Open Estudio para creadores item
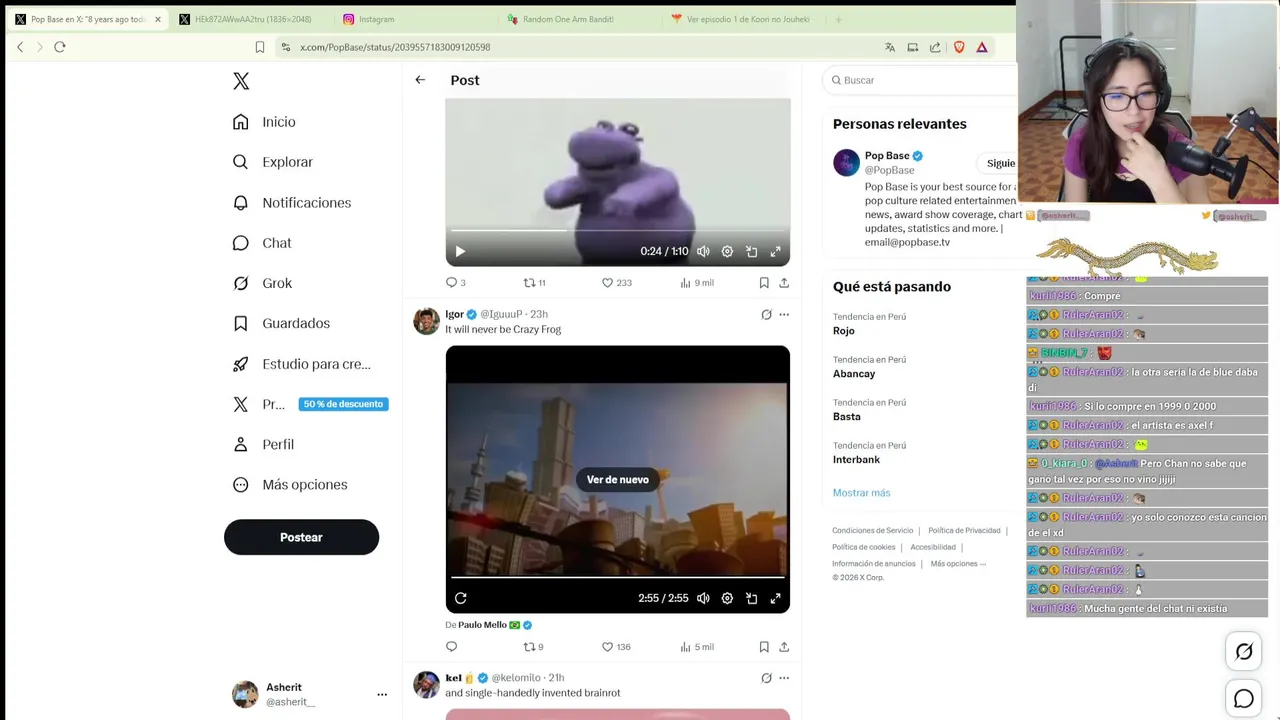Image resolution: width=1280 pixels, height=720 pixels. pos(301,364)
